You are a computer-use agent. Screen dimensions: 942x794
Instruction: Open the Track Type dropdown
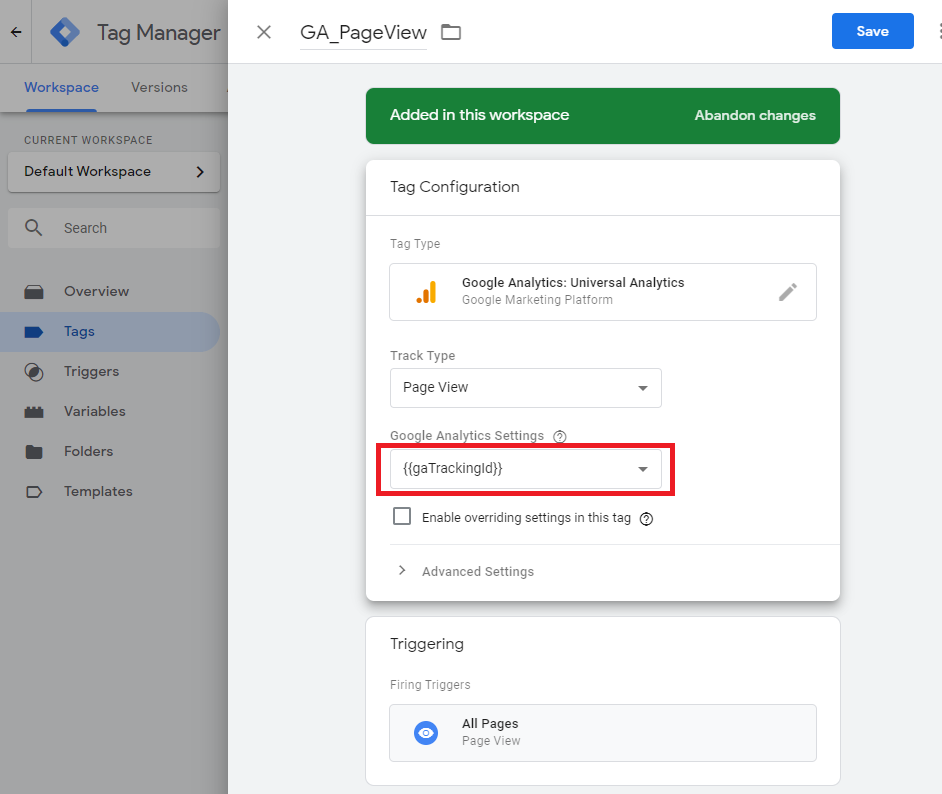point(526,388)
